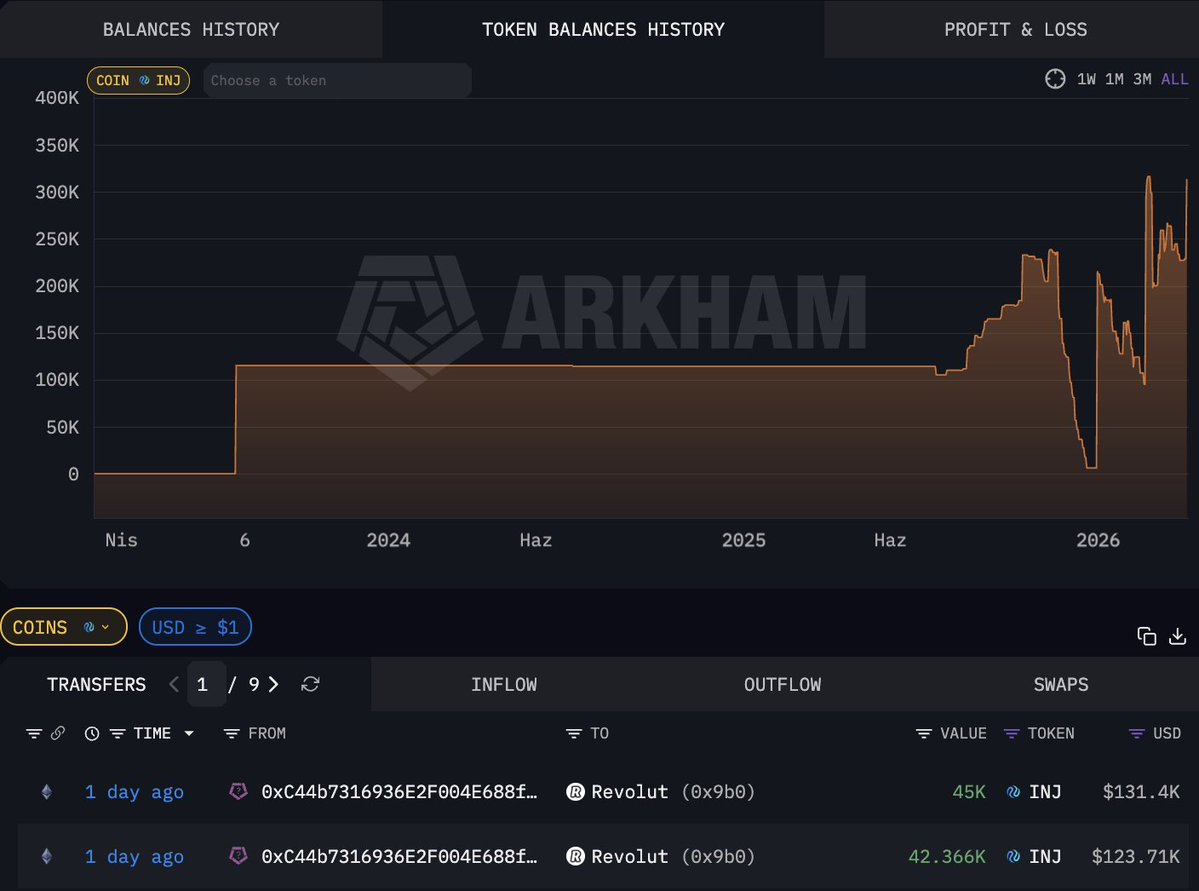Switch to the INFLOW tab
This screenshot has height=891, width=1199.
coord(504,685)
